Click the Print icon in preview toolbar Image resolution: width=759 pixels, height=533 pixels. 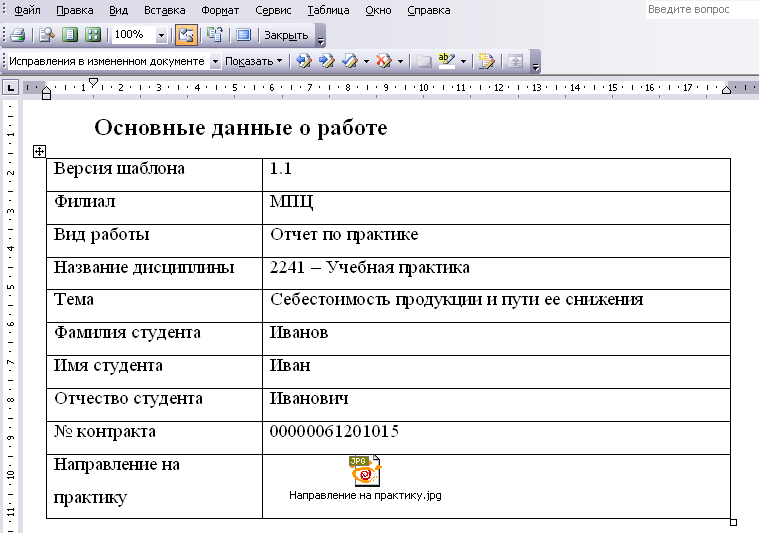(18, 35)
